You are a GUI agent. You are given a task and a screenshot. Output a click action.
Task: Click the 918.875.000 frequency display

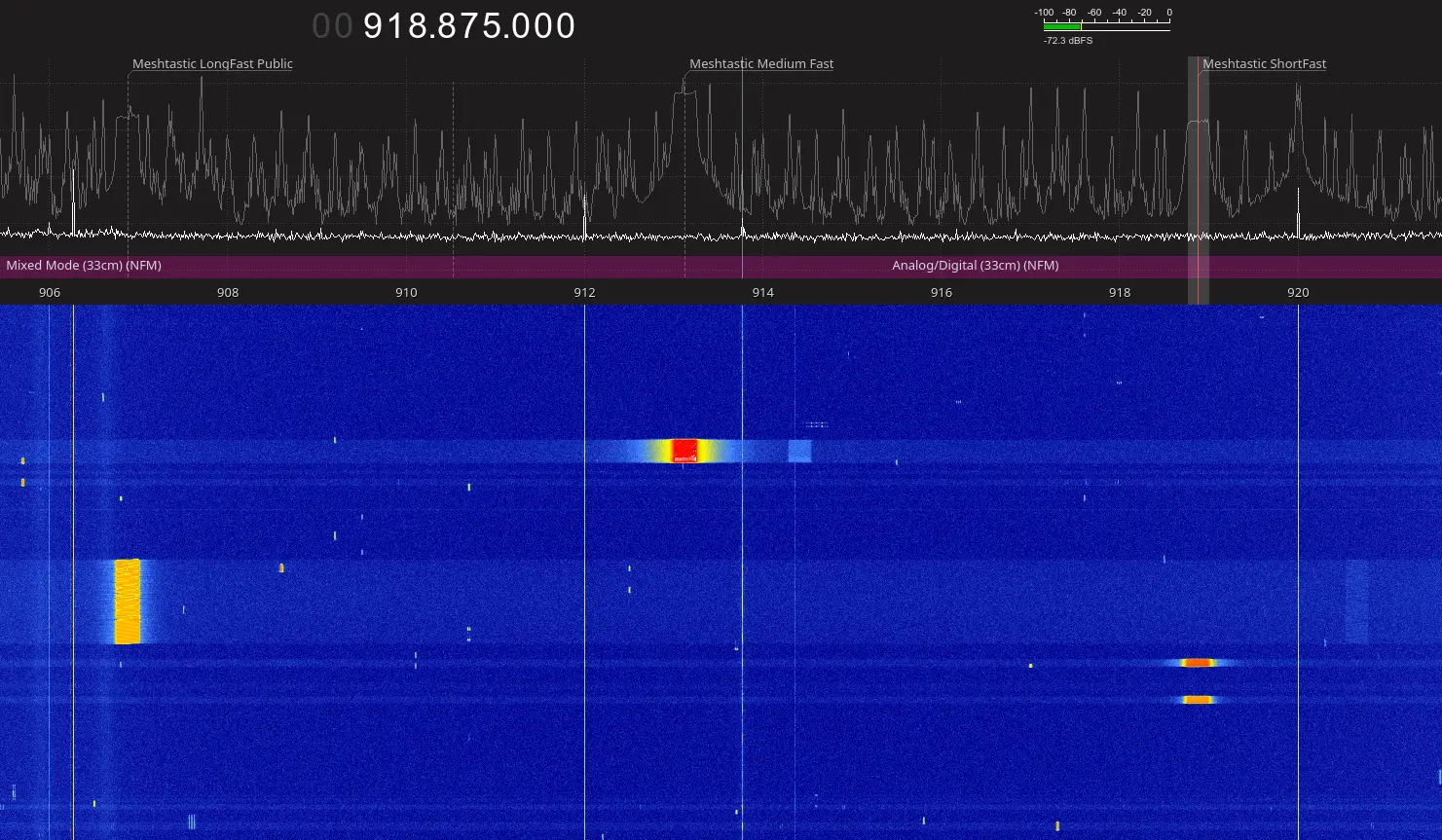tap(468, 26)
